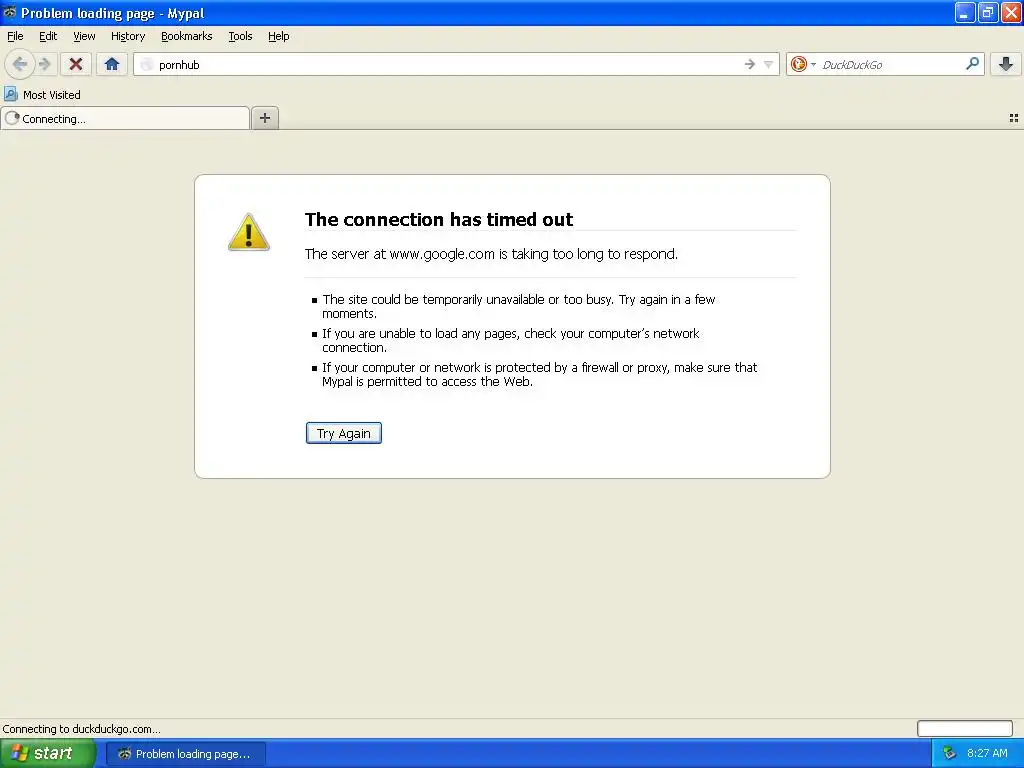Click the www.google.com server message text

[491, 254]
